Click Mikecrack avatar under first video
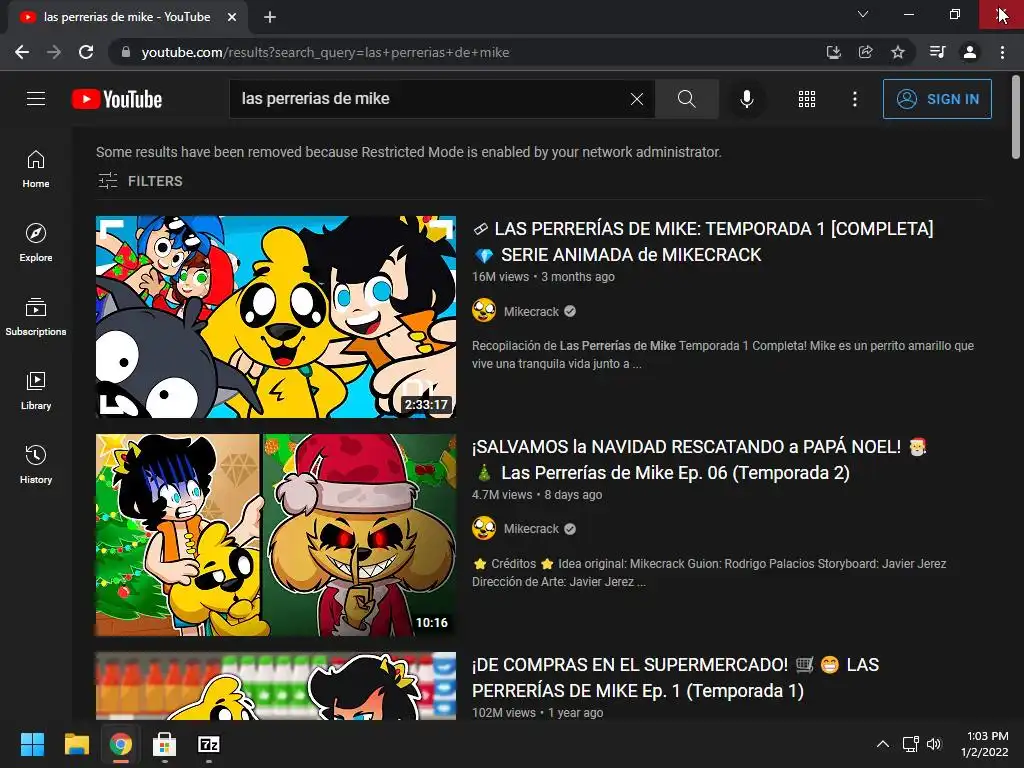This screenshot has height=768, width=1024. point(484,311)
